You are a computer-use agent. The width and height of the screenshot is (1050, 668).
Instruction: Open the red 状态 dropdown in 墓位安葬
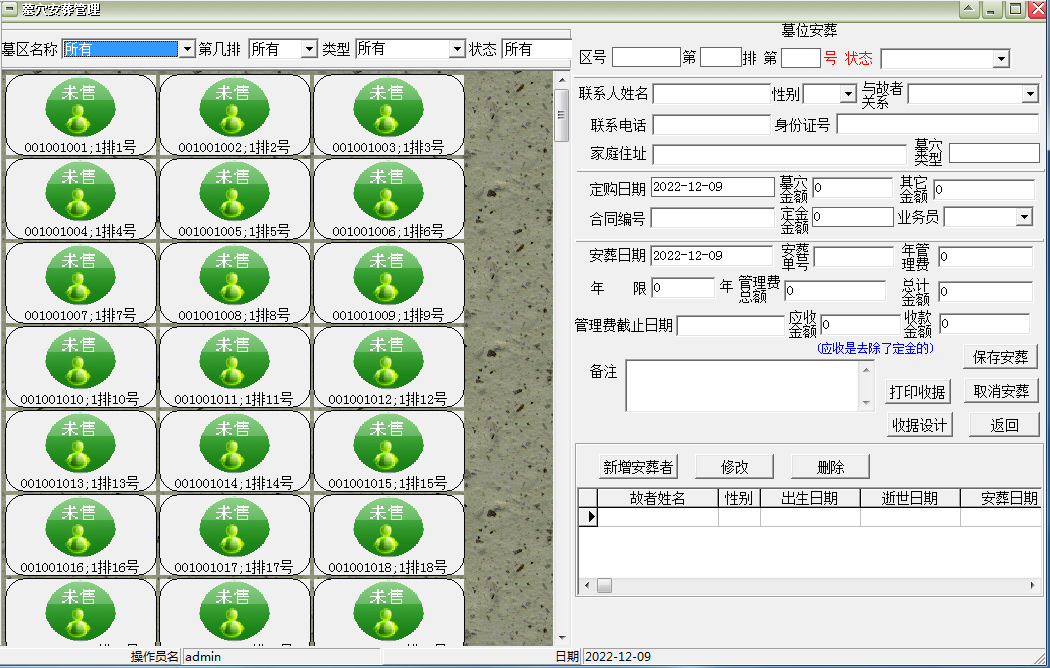pyautogui.click(x=1001, y=59)
